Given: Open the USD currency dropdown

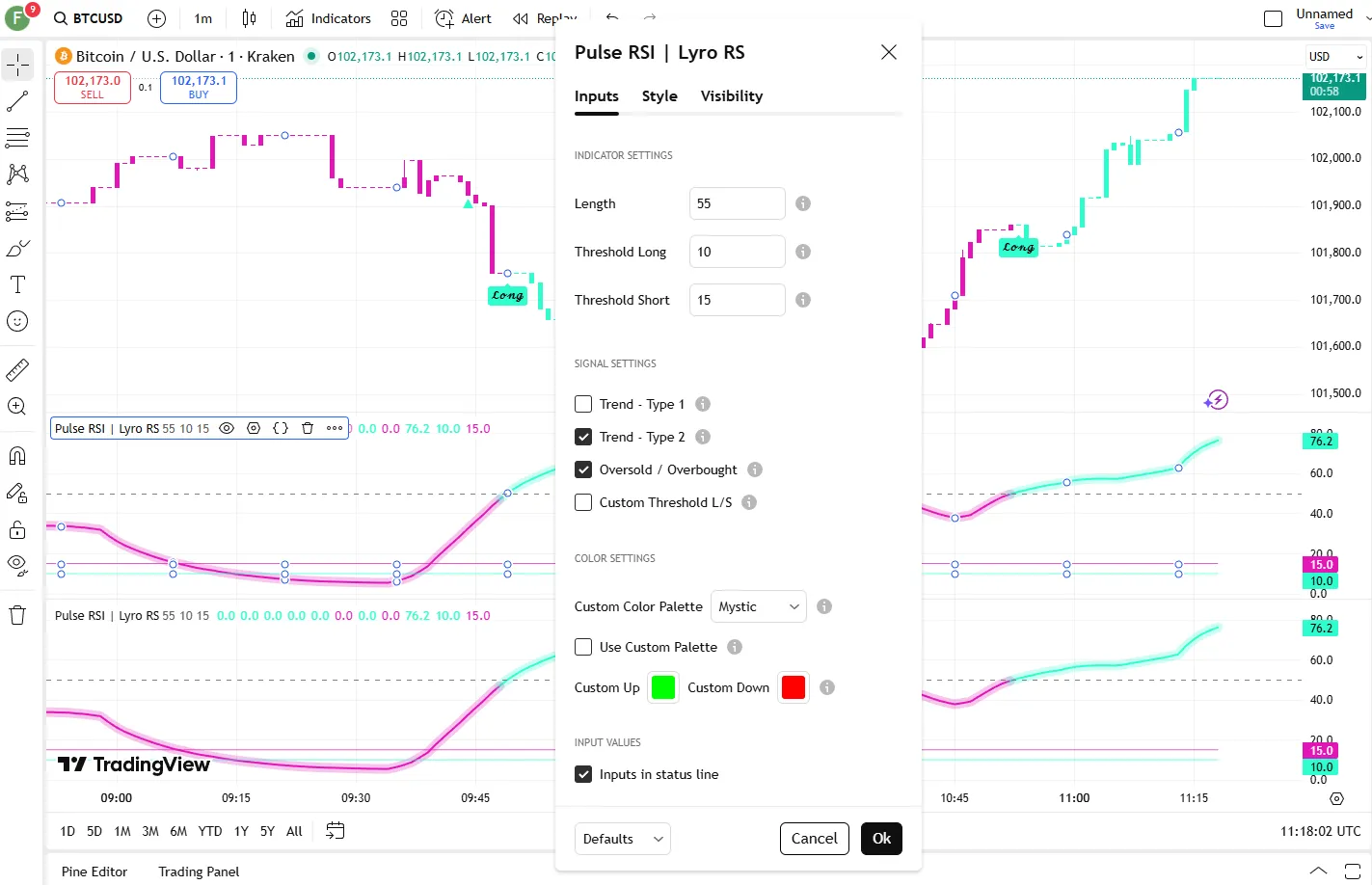Looking at the screenshot, I should point(1335,57).
